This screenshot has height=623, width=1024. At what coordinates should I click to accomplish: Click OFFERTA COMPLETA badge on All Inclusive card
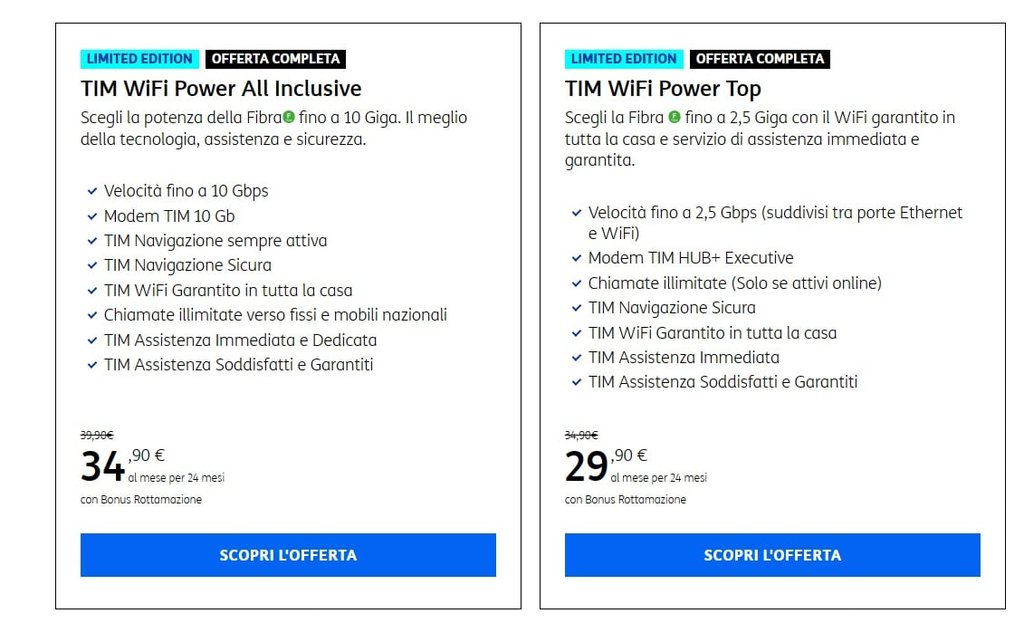click(x=275, y=59)
